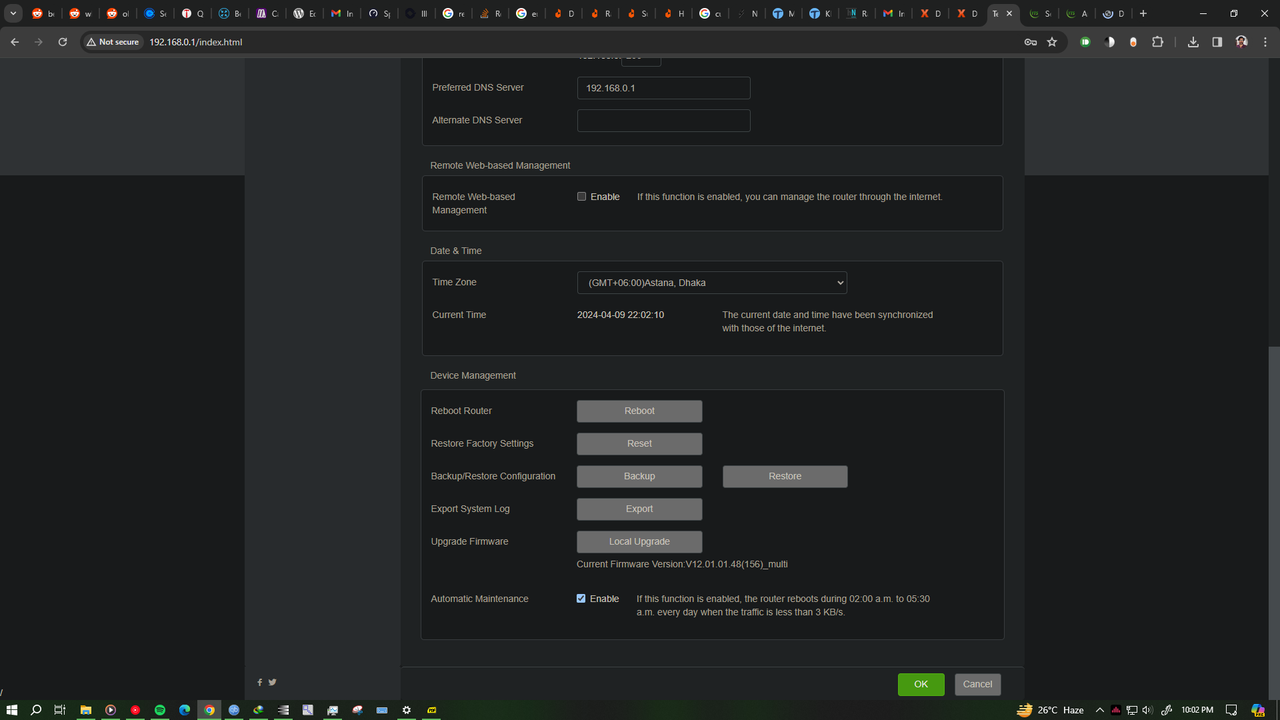This screenshot has width=1280, height=720.
Task: Reload the router page
Action: tap(62, 42)
